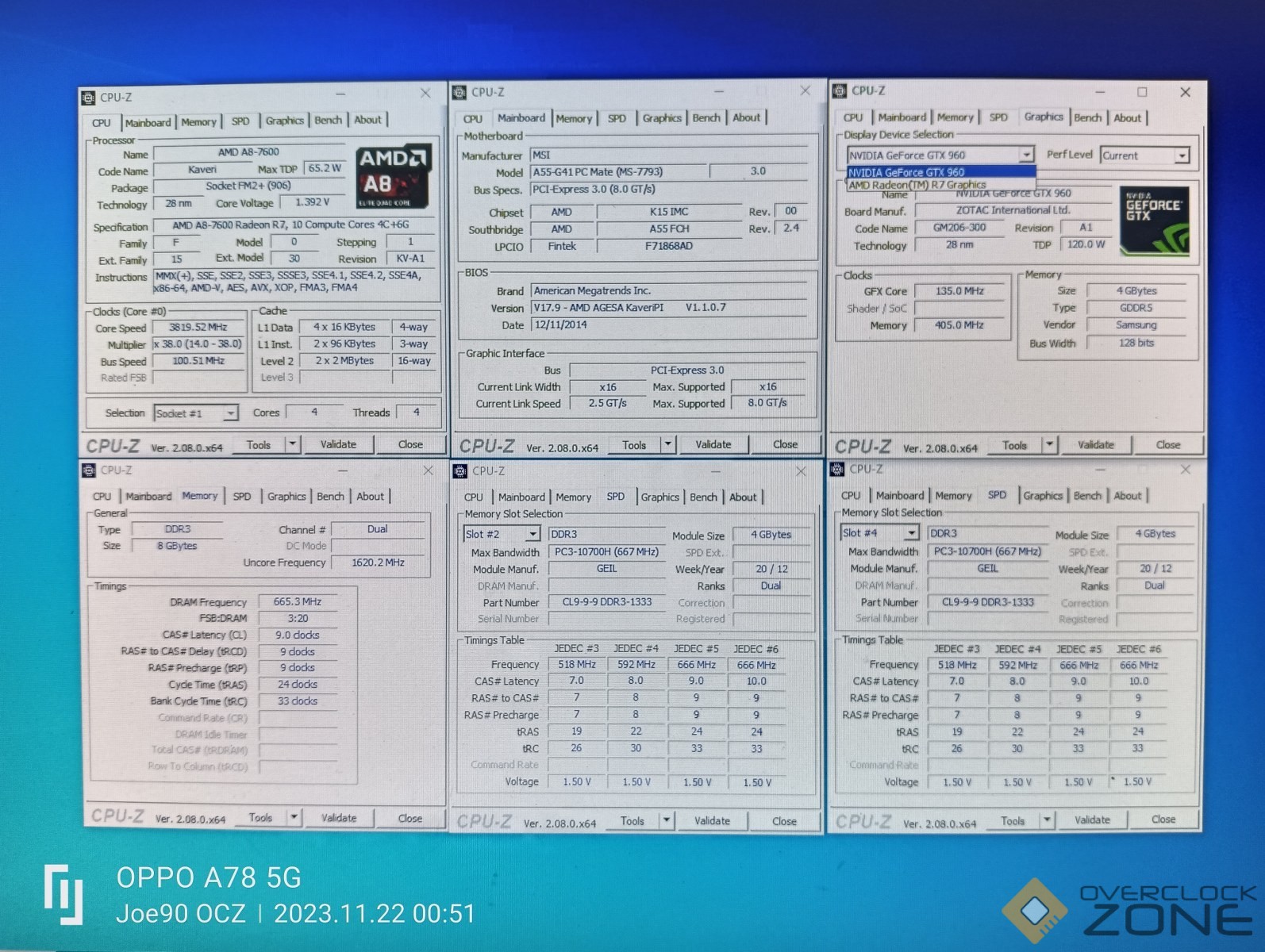Switch to Mainboard tab in AMD A8-7600 window
The image size is (1265, 952).
[148, 123]
